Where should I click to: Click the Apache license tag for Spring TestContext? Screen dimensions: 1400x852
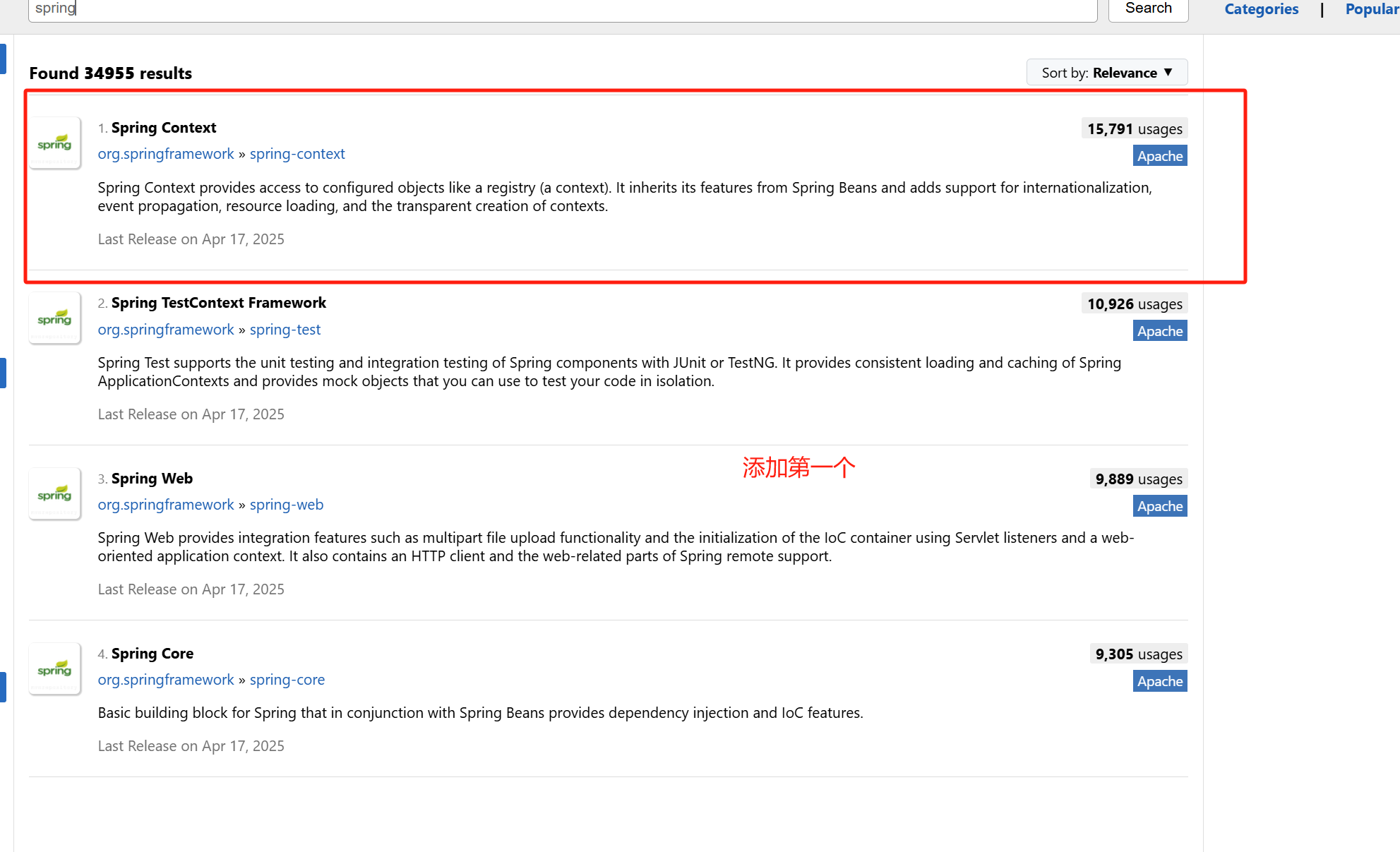click(1160, 331)
